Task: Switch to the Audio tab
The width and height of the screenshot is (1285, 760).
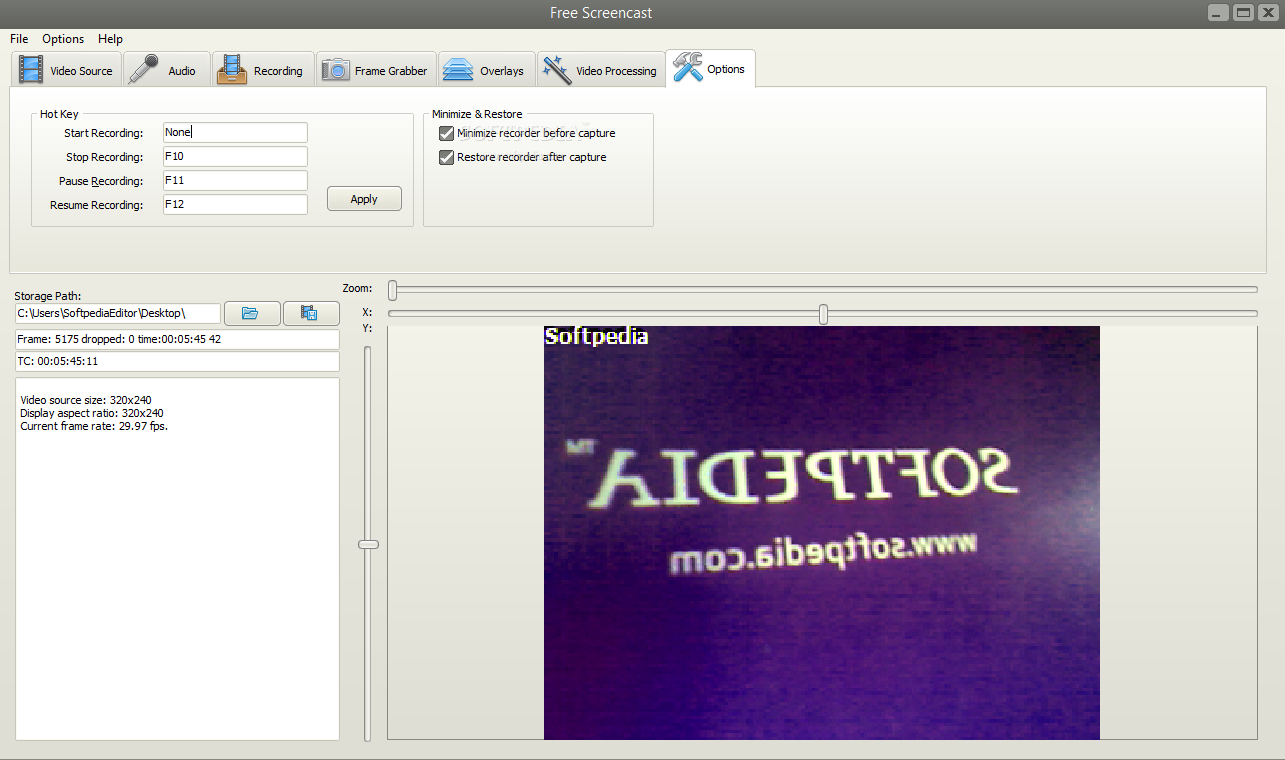Action: click(x=167, y=70)
